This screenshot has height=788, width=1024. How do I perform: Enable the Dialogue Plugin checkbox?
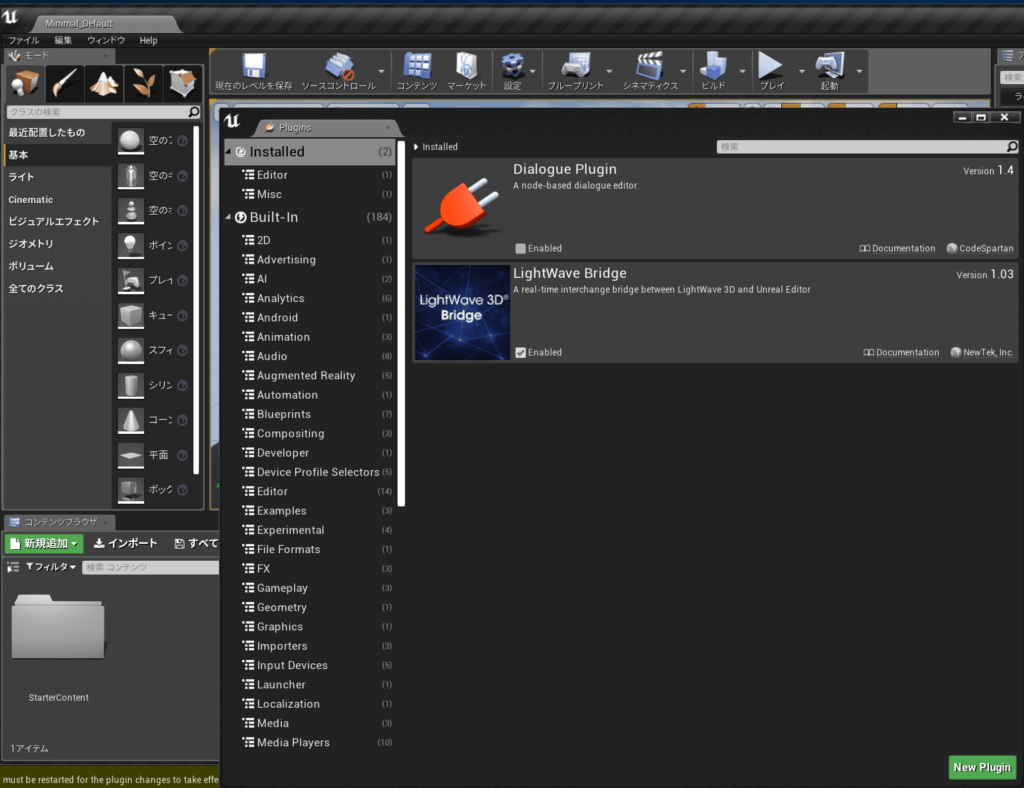pos(520,249)
